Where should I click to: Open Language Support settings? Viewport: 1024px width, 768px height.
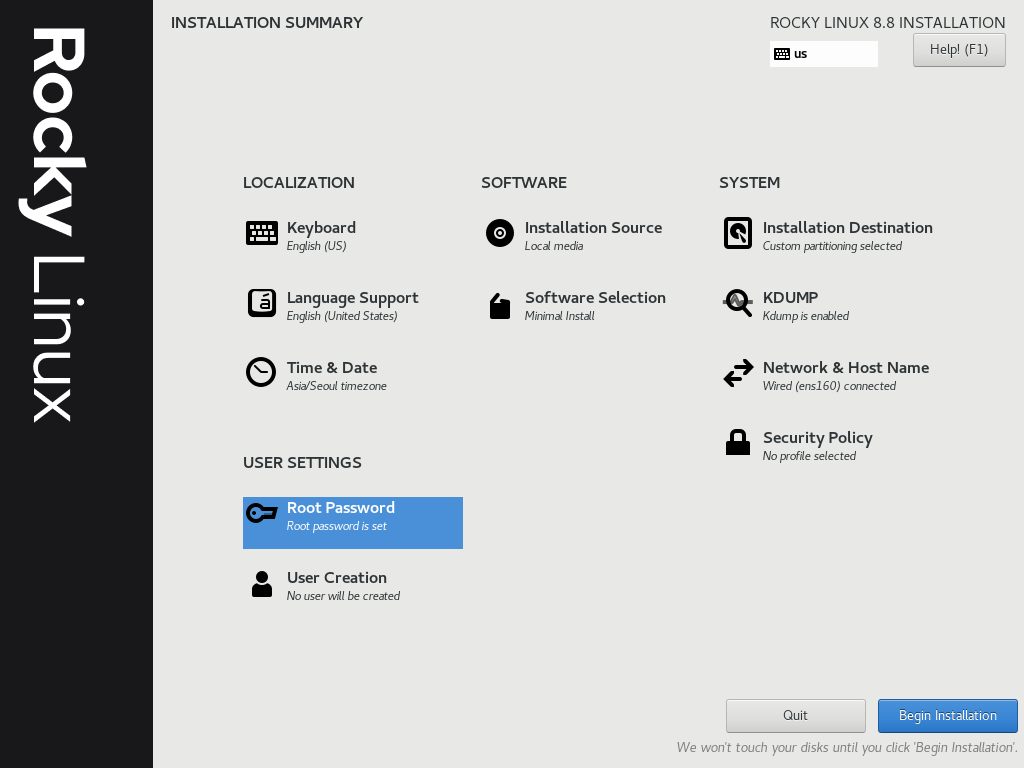[353, 298]
